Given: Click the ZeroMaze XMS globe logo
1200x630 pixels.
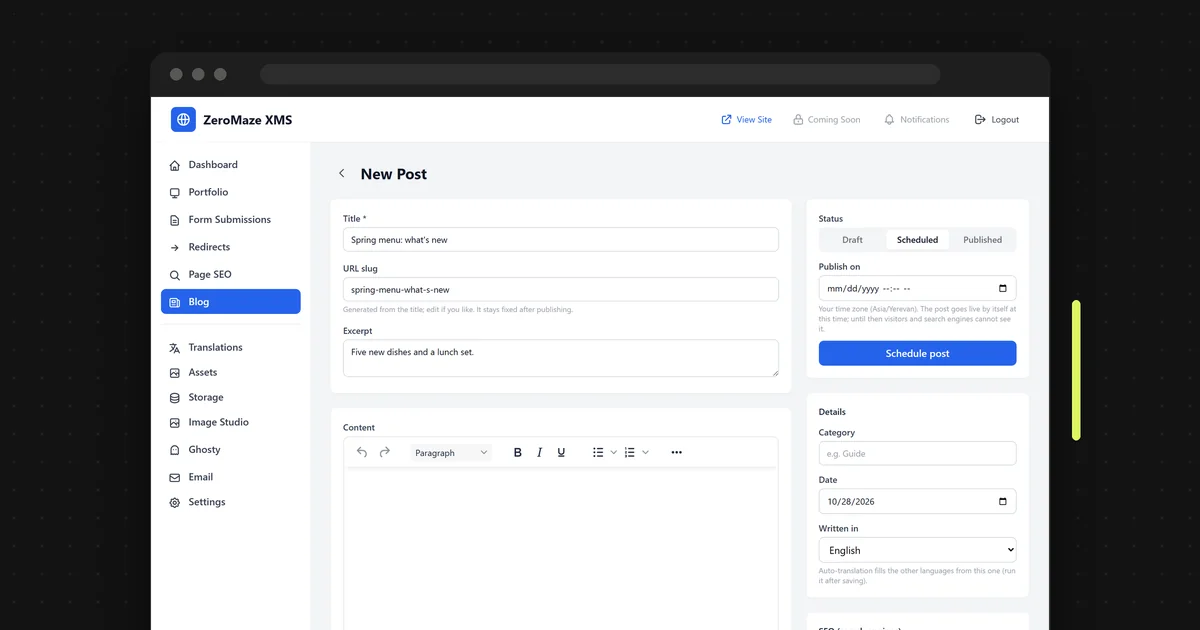Looking at the screenshot, I should [x=183, y=120].
